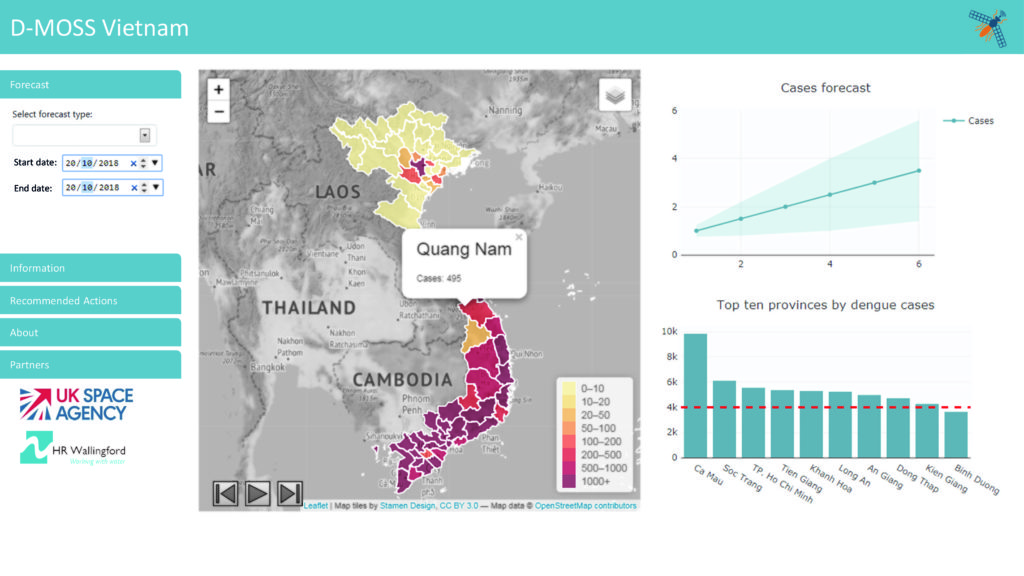Click the Dong Thap bar

898,428
